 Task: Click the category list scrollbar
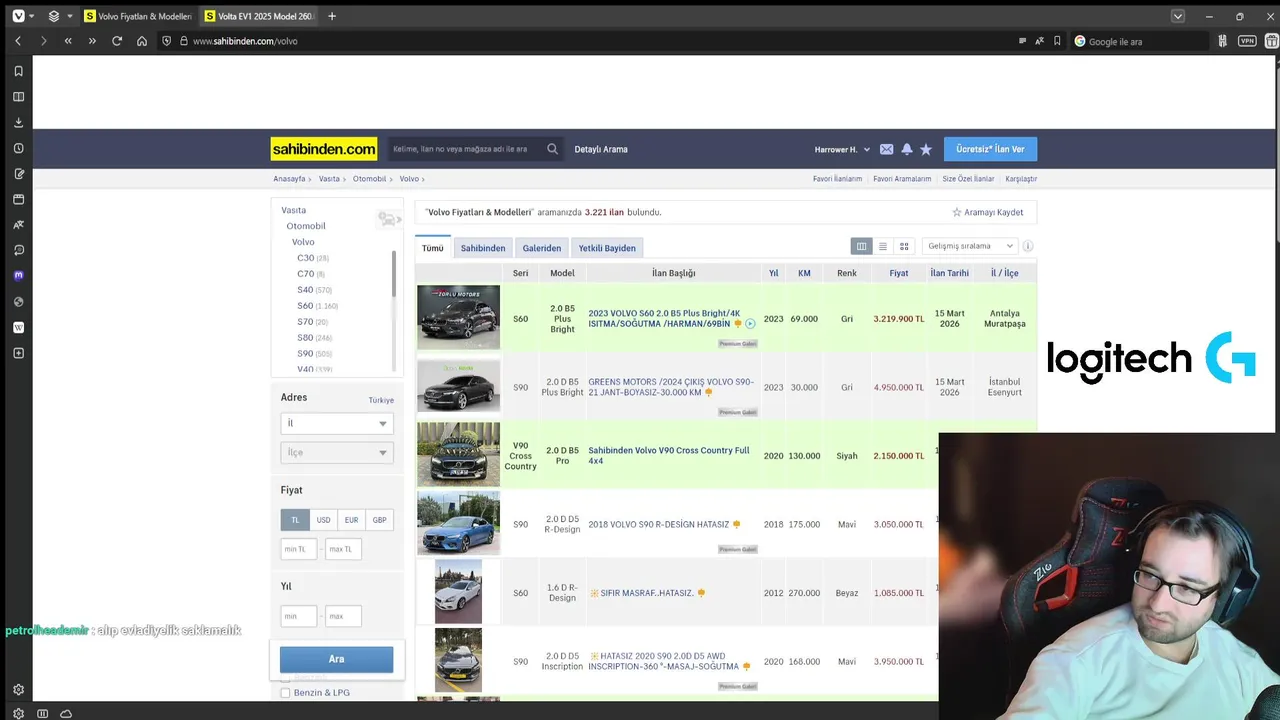point(393,275)
